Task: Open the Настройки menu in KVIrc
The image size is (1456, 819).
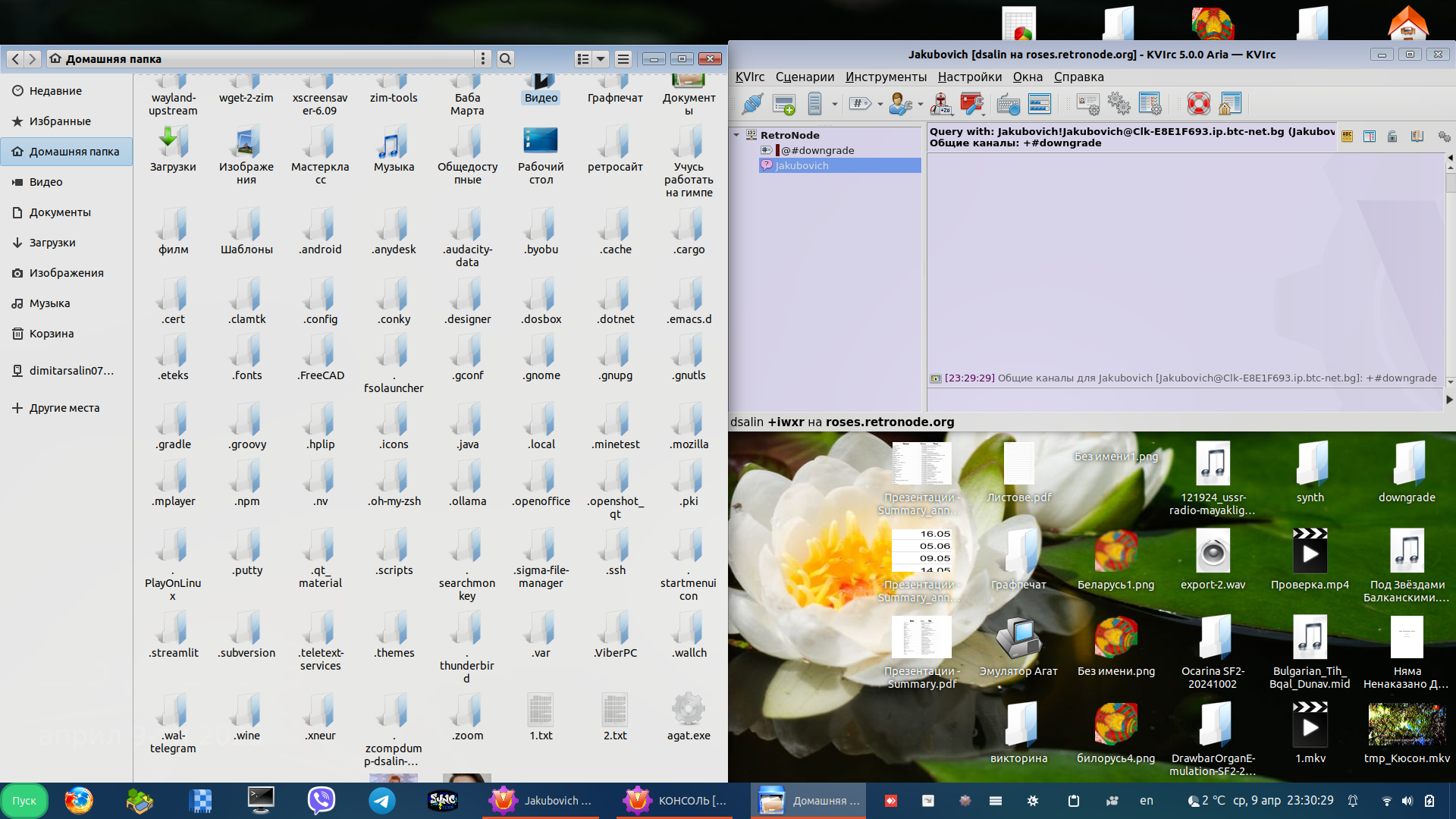Action: (x=969, y=77)
